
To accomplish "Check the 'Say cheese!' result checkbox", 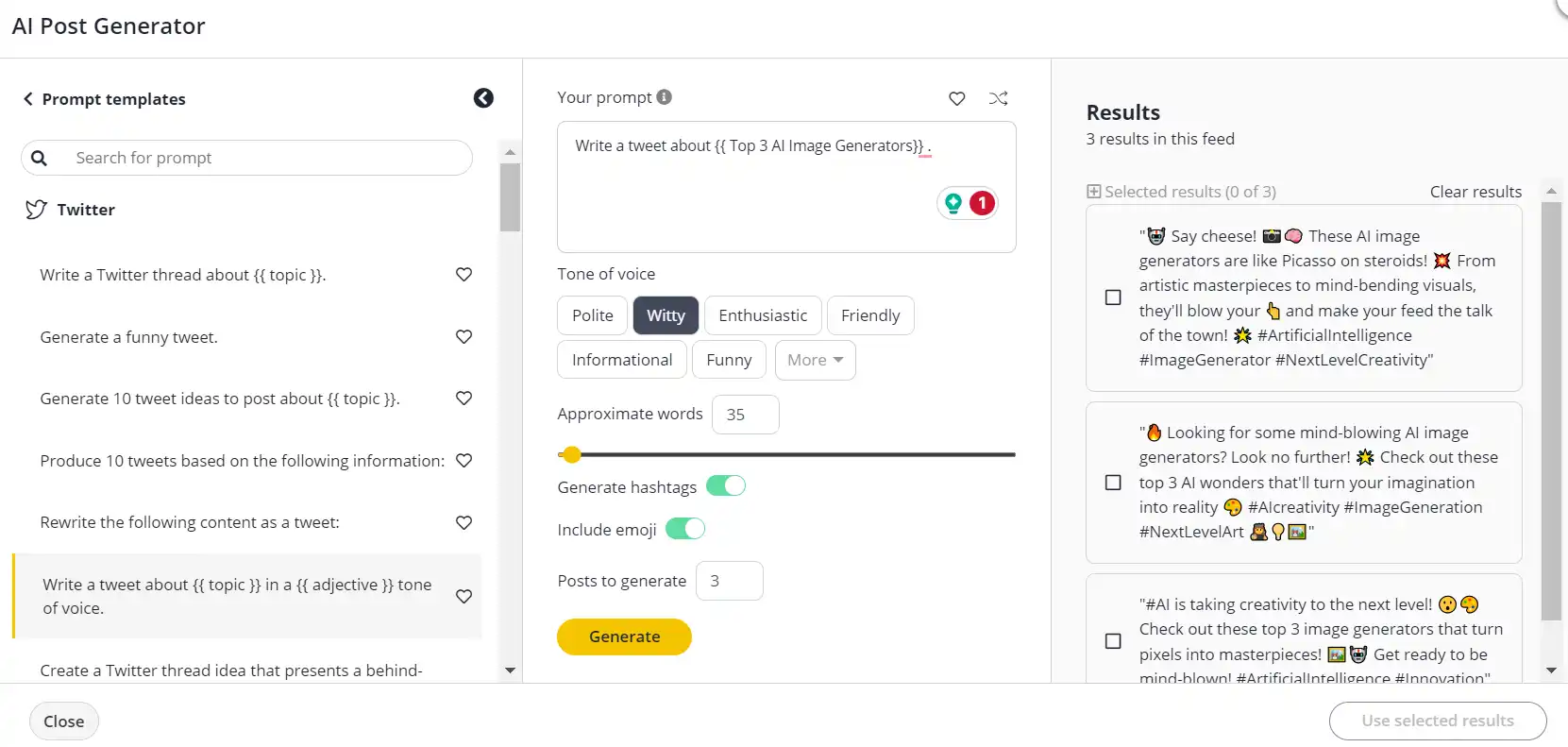I will click(1113, 297).
